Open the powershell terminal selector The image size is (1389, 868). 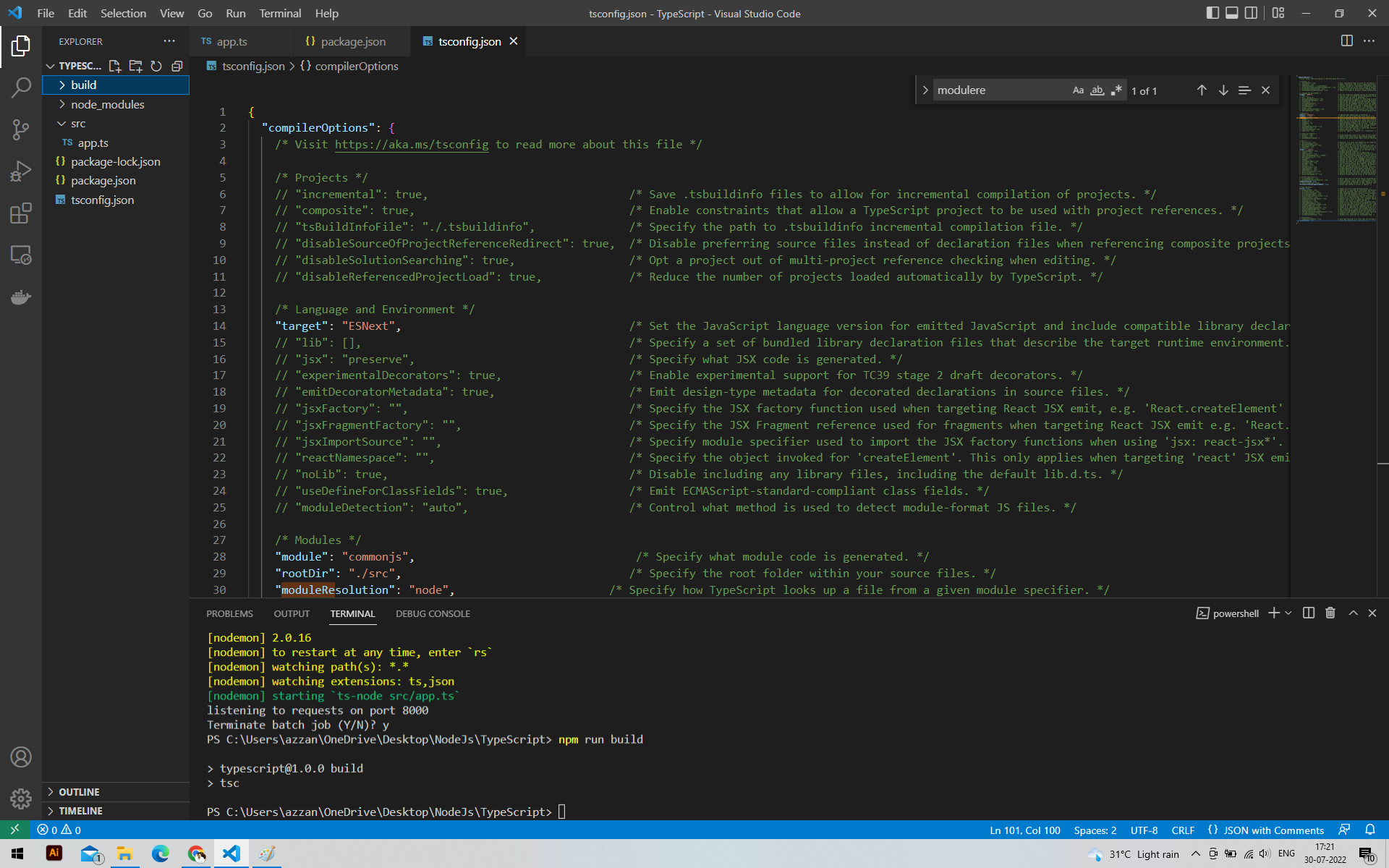1228,613
